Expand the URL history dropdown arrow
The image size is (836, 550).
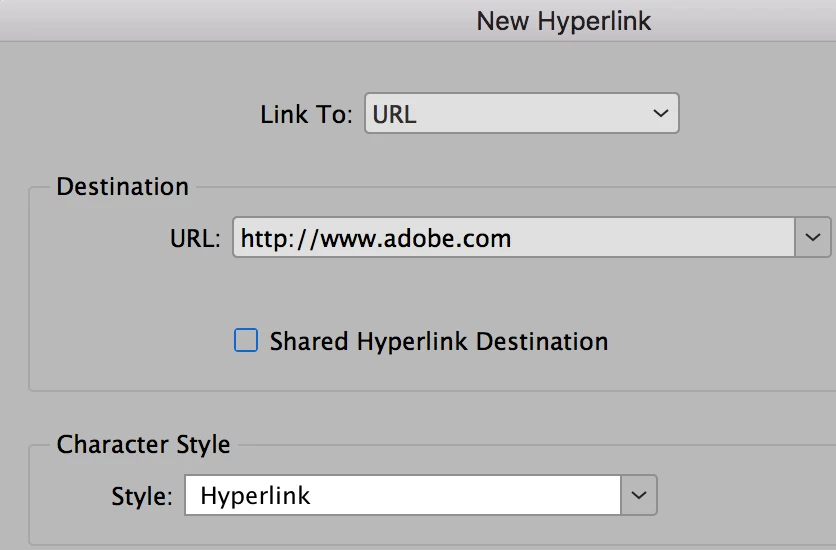(x=813, y=237)
